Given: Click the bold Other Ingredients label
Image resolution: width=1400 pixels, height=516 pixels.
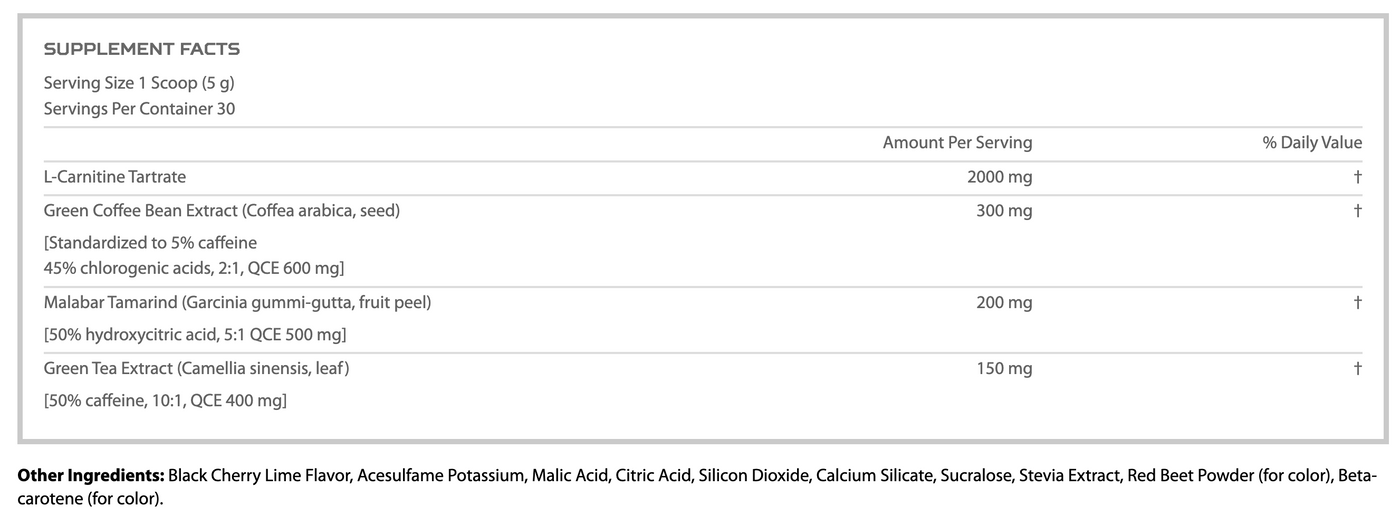Looking at the screenshot, I should (x=91, y=475).
